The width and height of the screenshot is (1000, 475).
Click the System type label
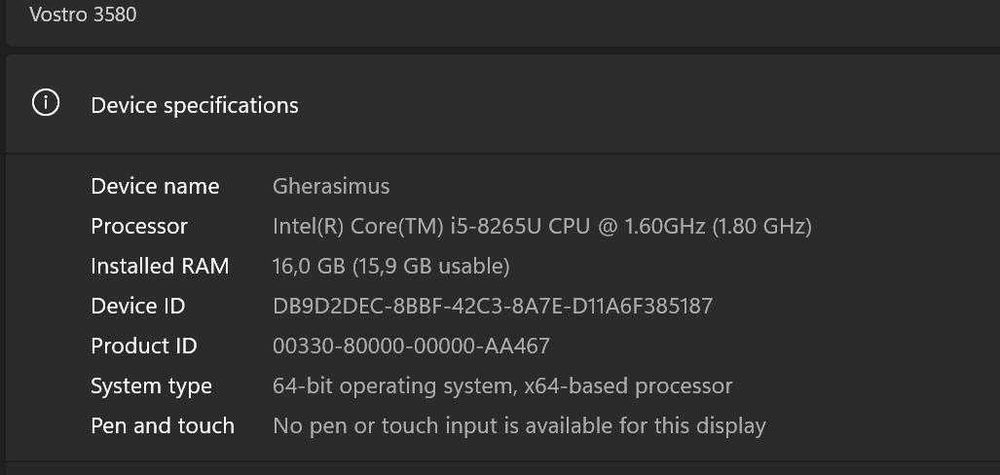coord(151,386)
